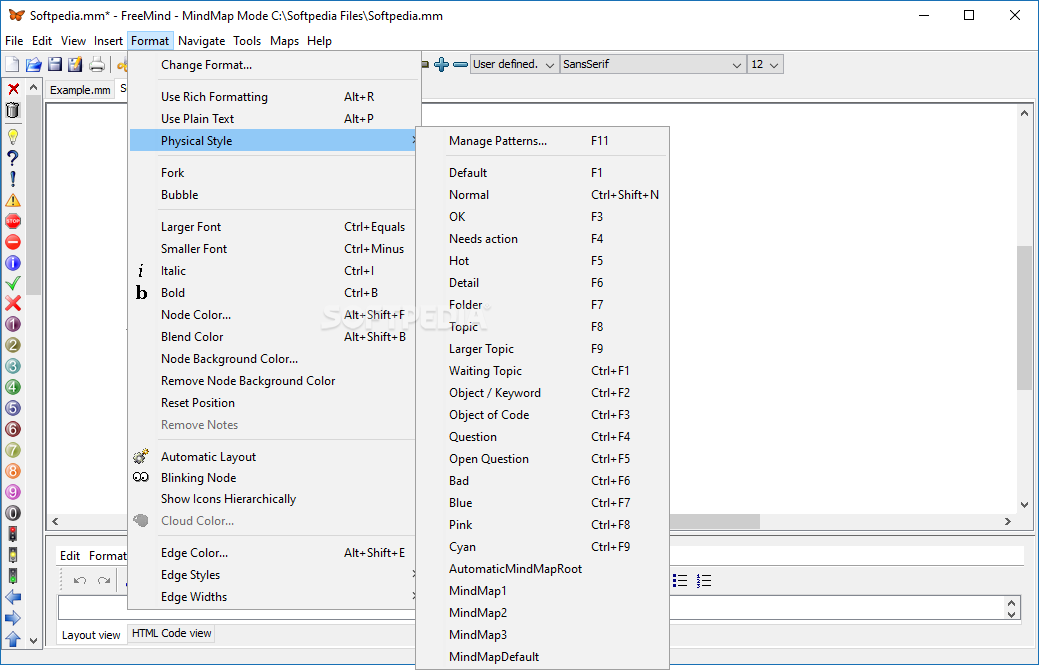Viewport: 1039px width, 670px height.
Task: Click the New map toolbar icon
Action: [13, 64]
